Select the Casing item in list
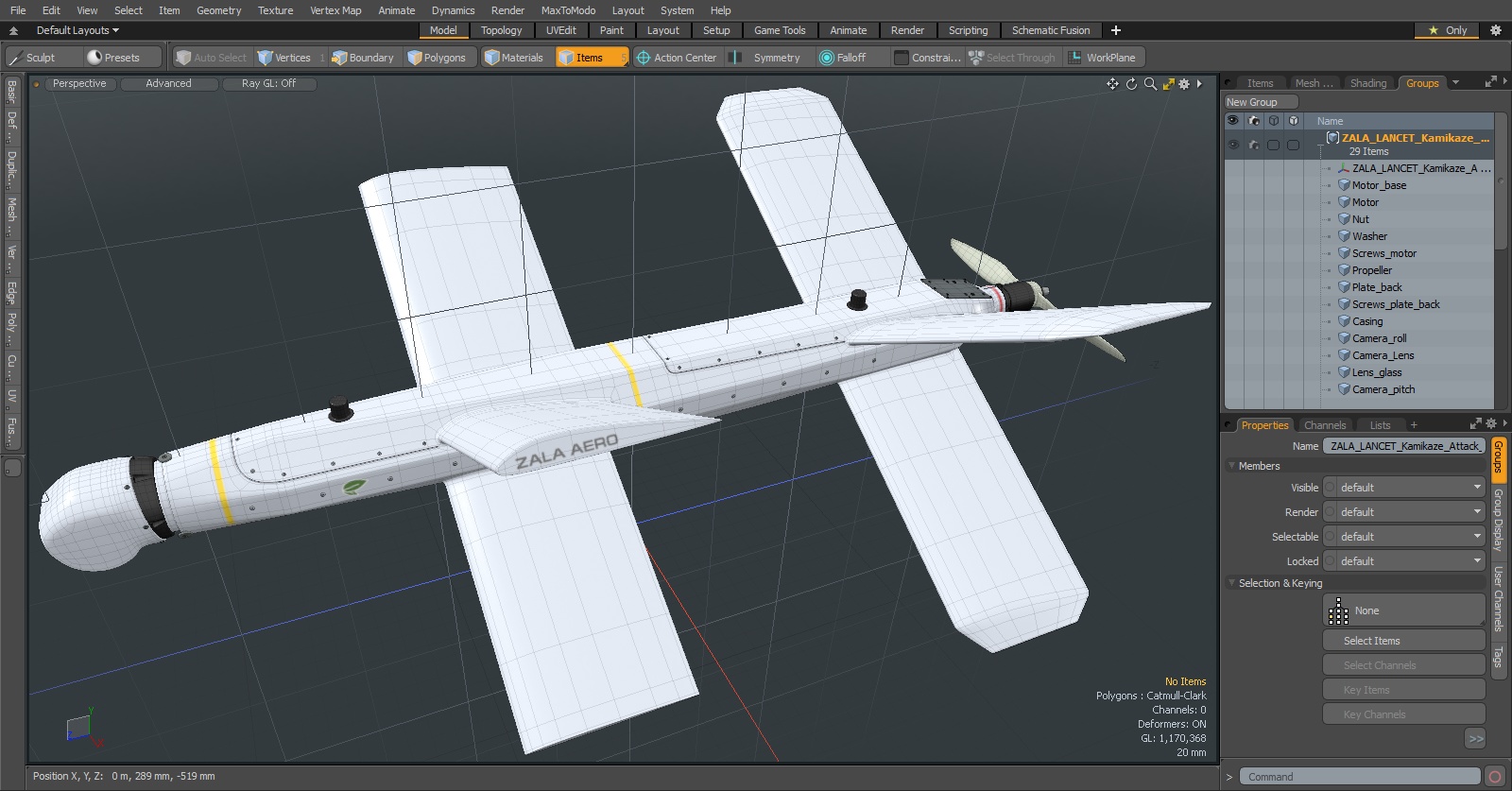The height and width of the screenshot is (791, 1512). pos(1366,321)
